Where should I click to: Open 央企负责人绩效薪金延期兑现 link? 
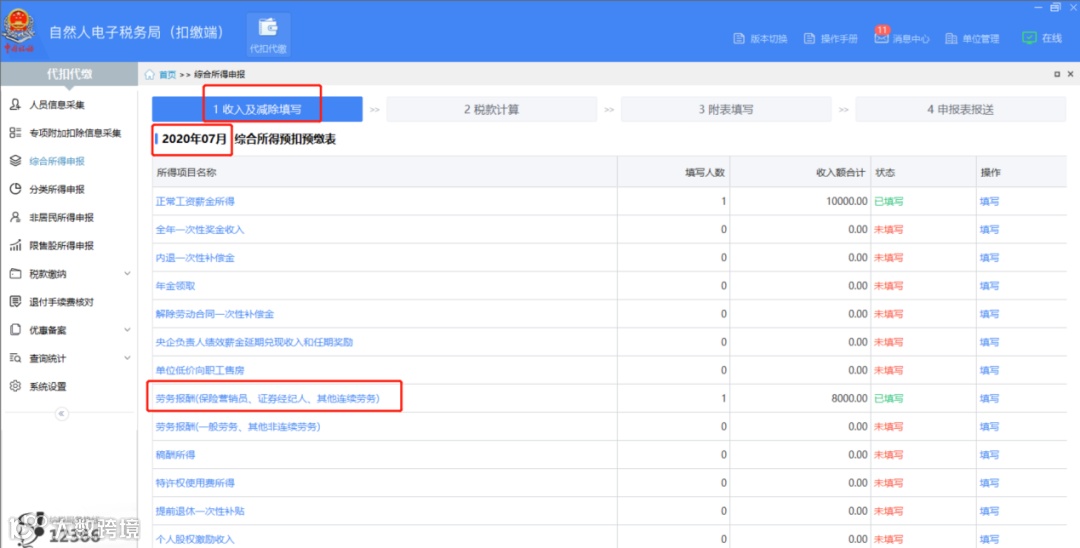coord(254,342)
